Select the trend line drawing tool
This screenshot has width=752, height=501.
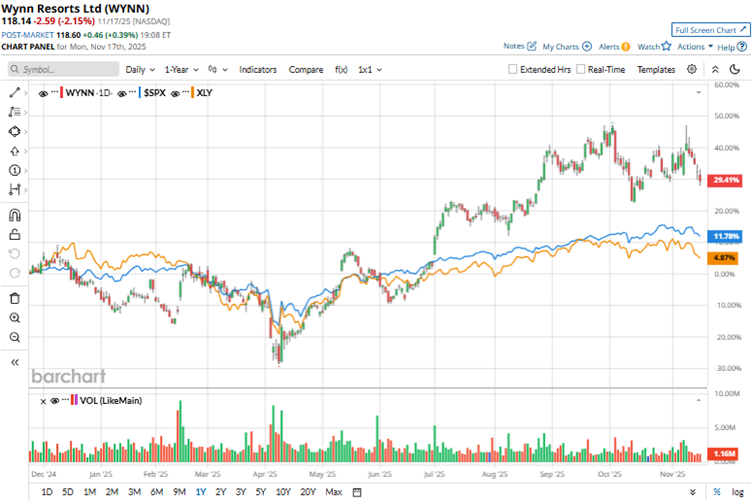coord(14,93)
